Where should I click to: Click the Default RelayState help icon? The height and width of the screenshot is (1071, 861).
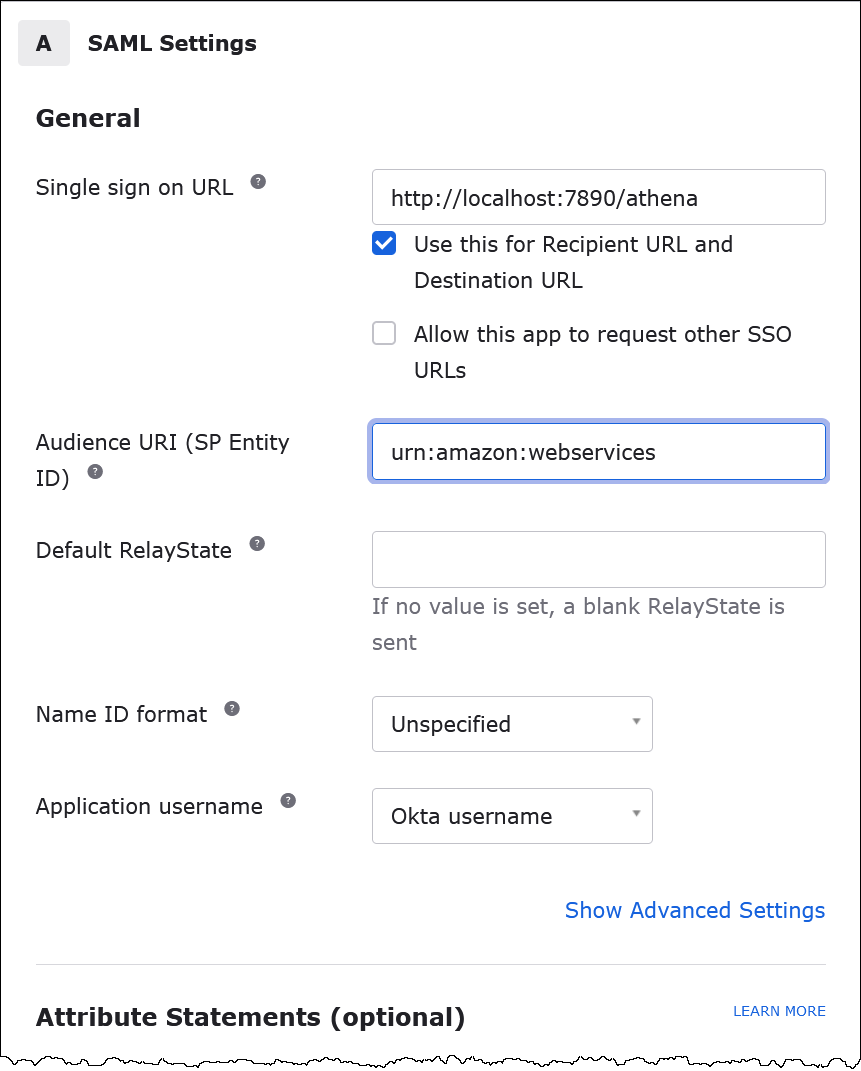pyautogui.click(x=257, y=543)
